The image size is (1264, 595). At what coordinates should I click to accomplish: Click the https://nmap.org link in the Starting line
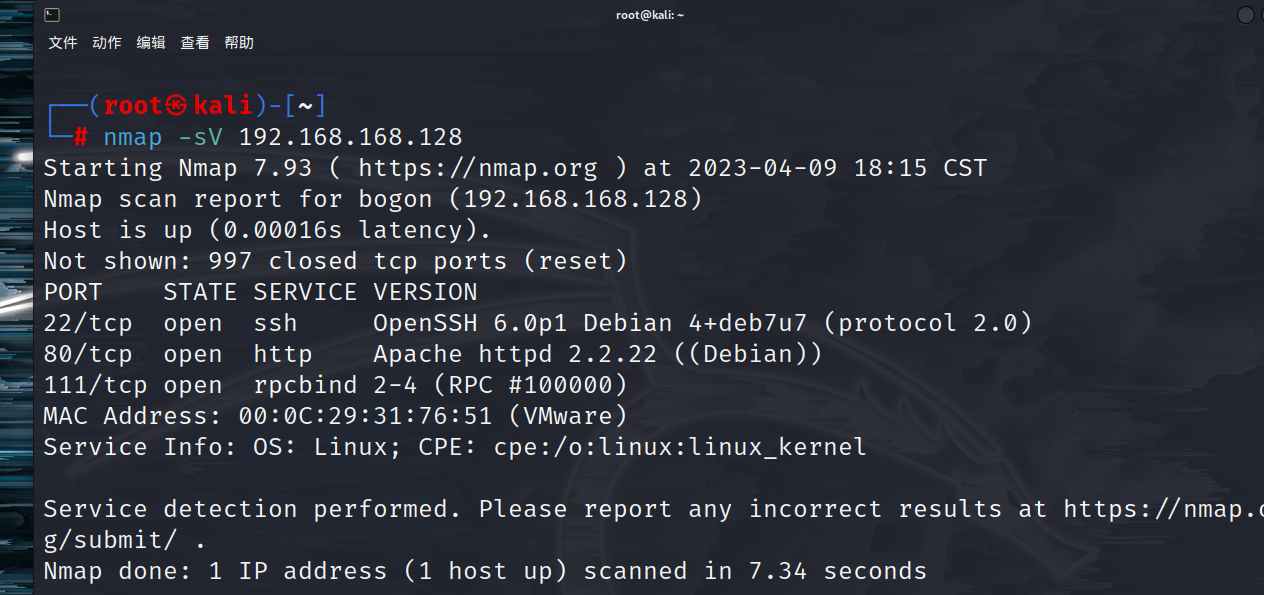(477, 168)
